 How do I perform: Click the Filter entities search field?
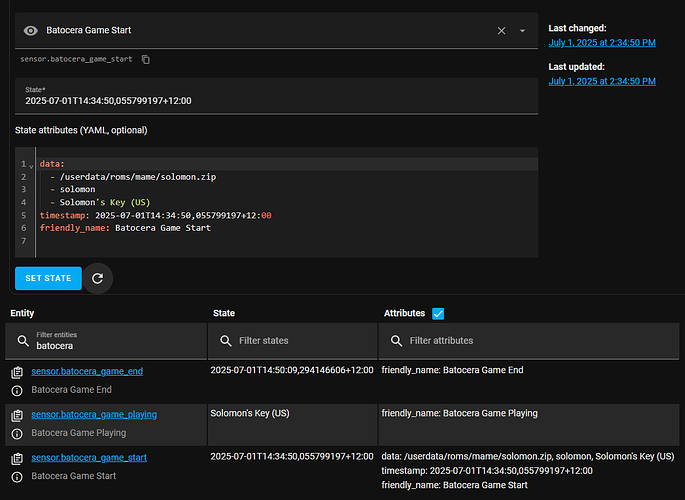(106, 341)
